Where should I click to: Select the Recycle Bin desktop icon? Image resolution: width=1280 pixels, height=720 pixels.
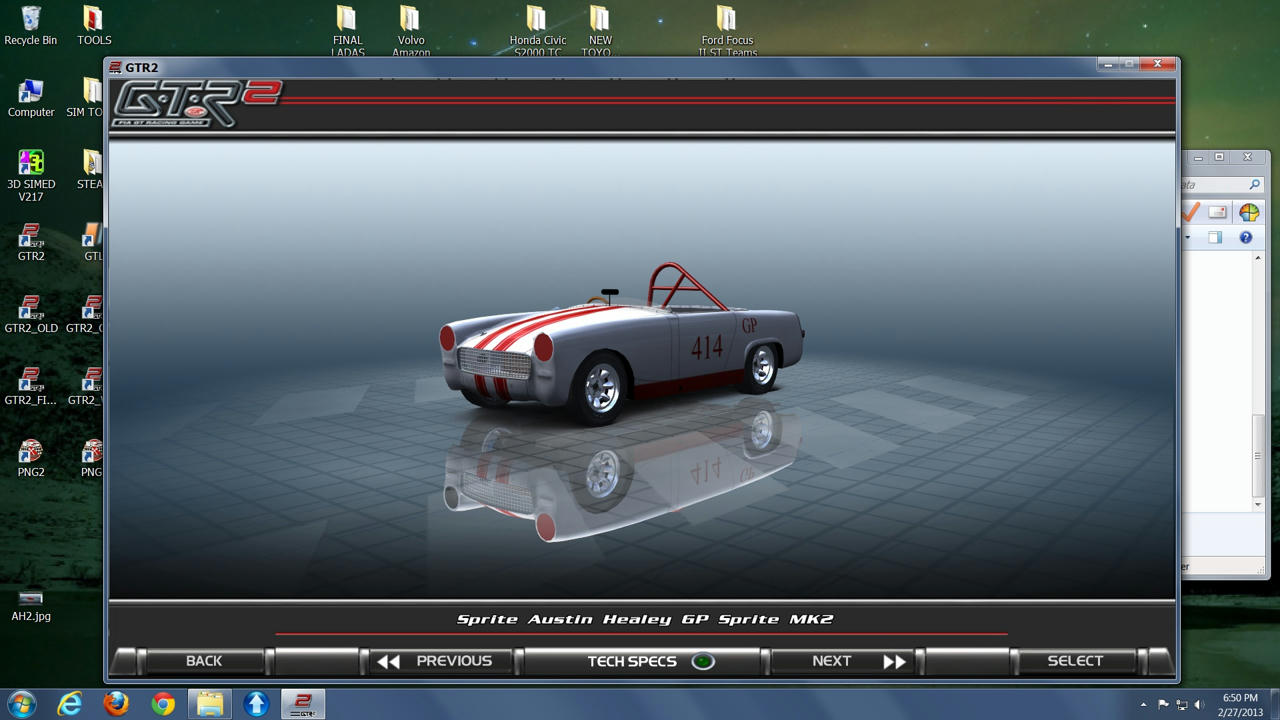[x=31, y=26]
